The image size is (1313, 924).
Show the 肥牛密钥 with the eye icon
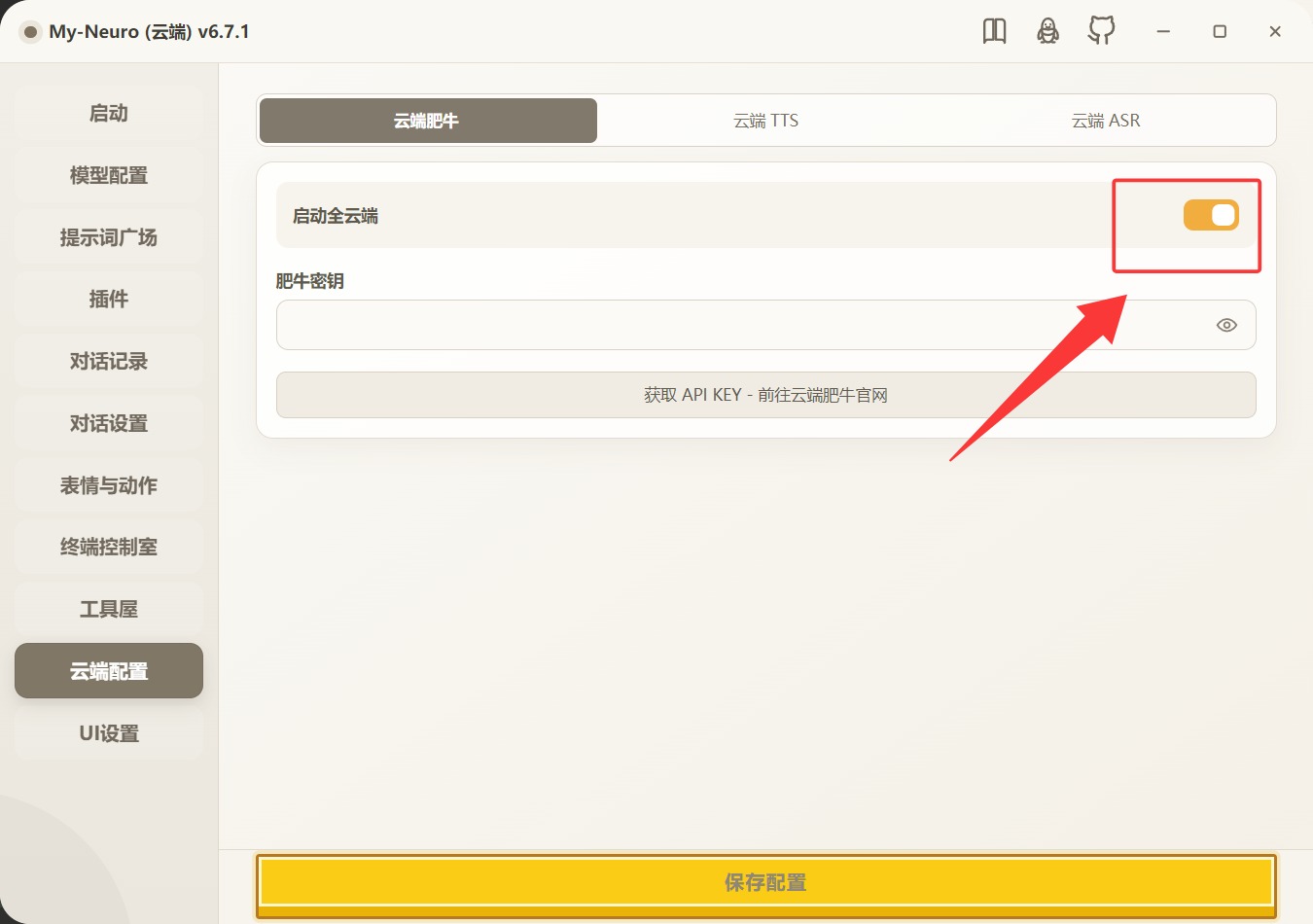[x=1226, y=325]
